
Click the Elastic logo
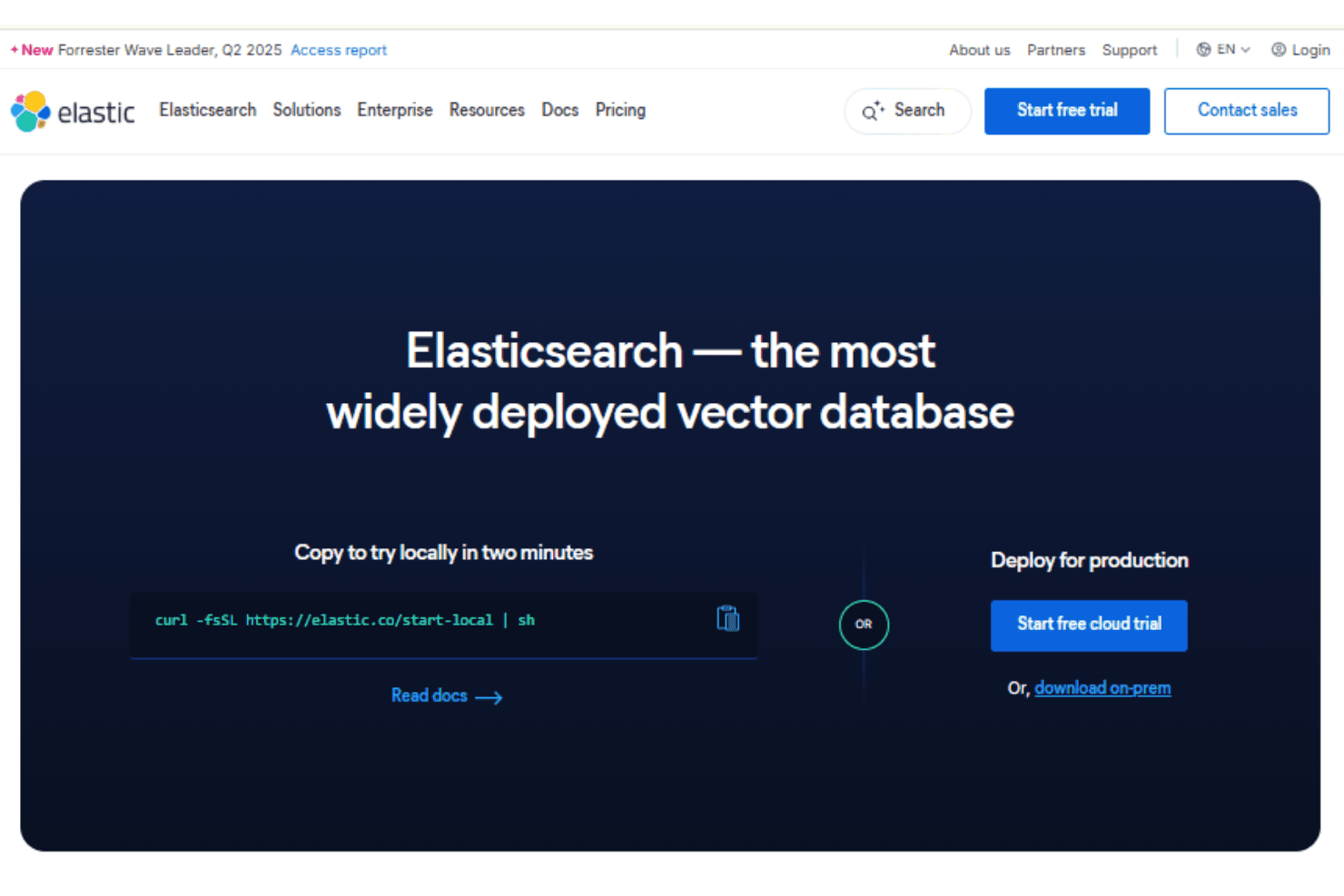(x=73, y=112)
